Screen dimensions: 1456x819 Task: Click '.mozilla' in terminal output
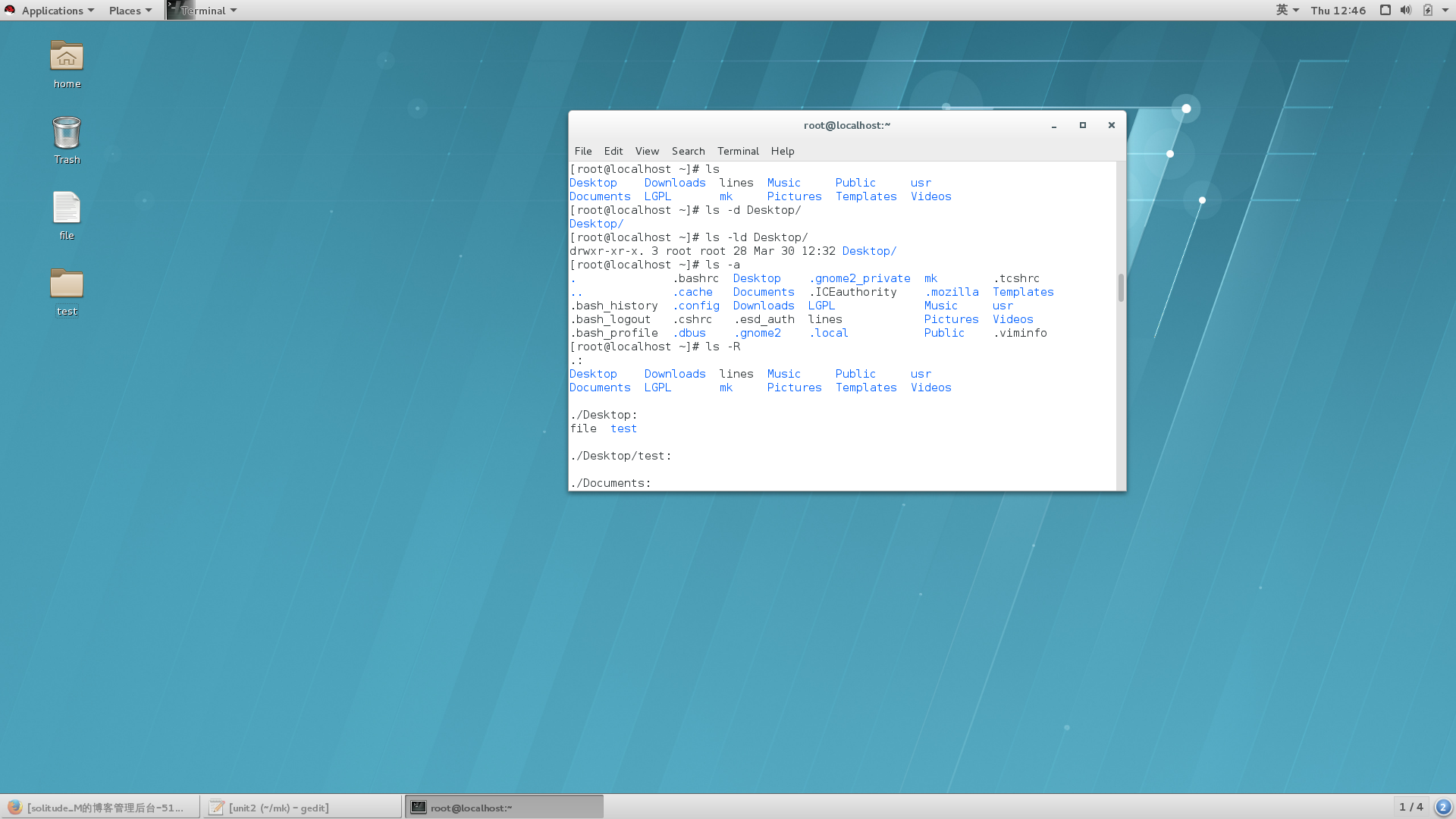[951, 292]
